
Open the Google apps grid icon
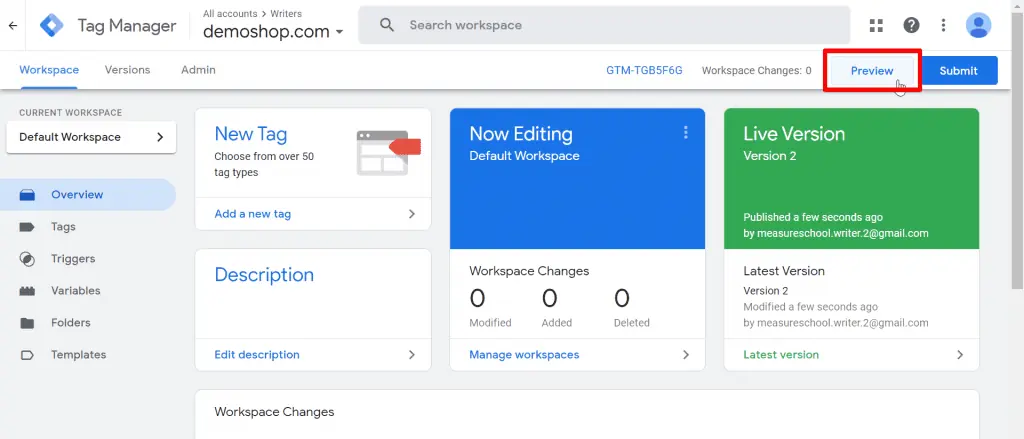point(876,25)
